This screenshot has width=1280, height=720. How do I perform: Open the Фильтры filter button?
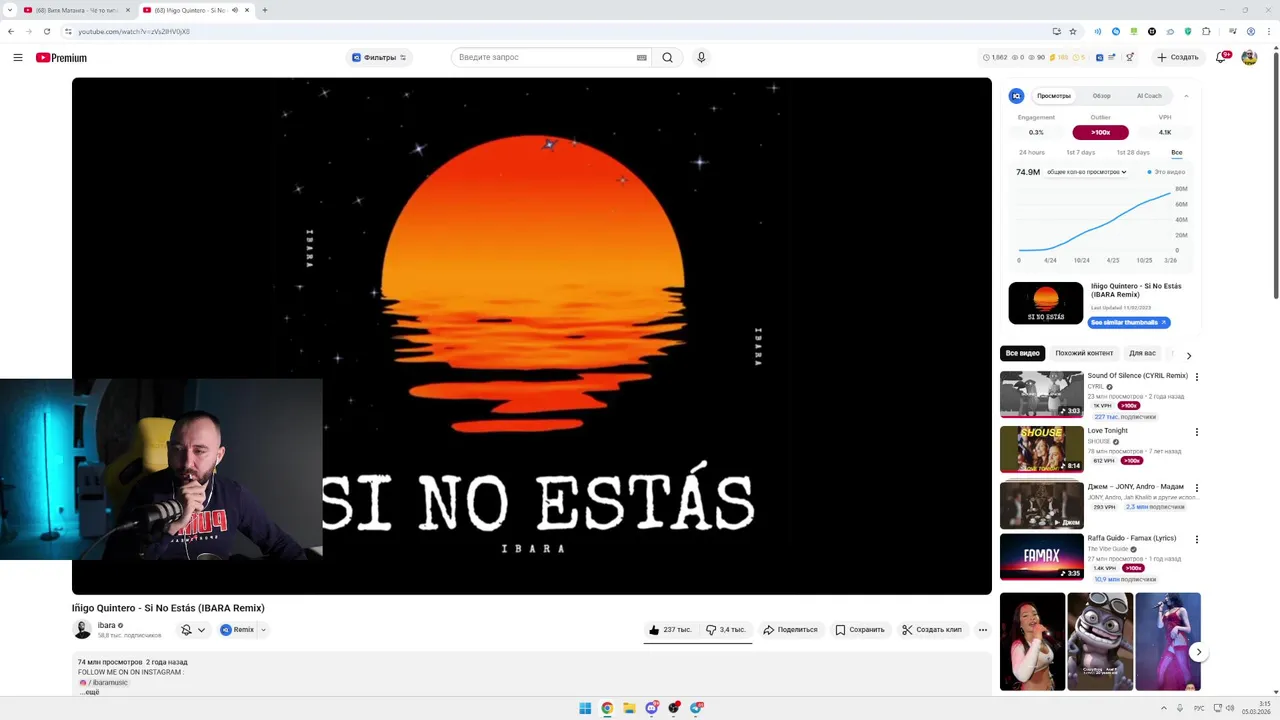pyautogui.click(x=379, y=58)
